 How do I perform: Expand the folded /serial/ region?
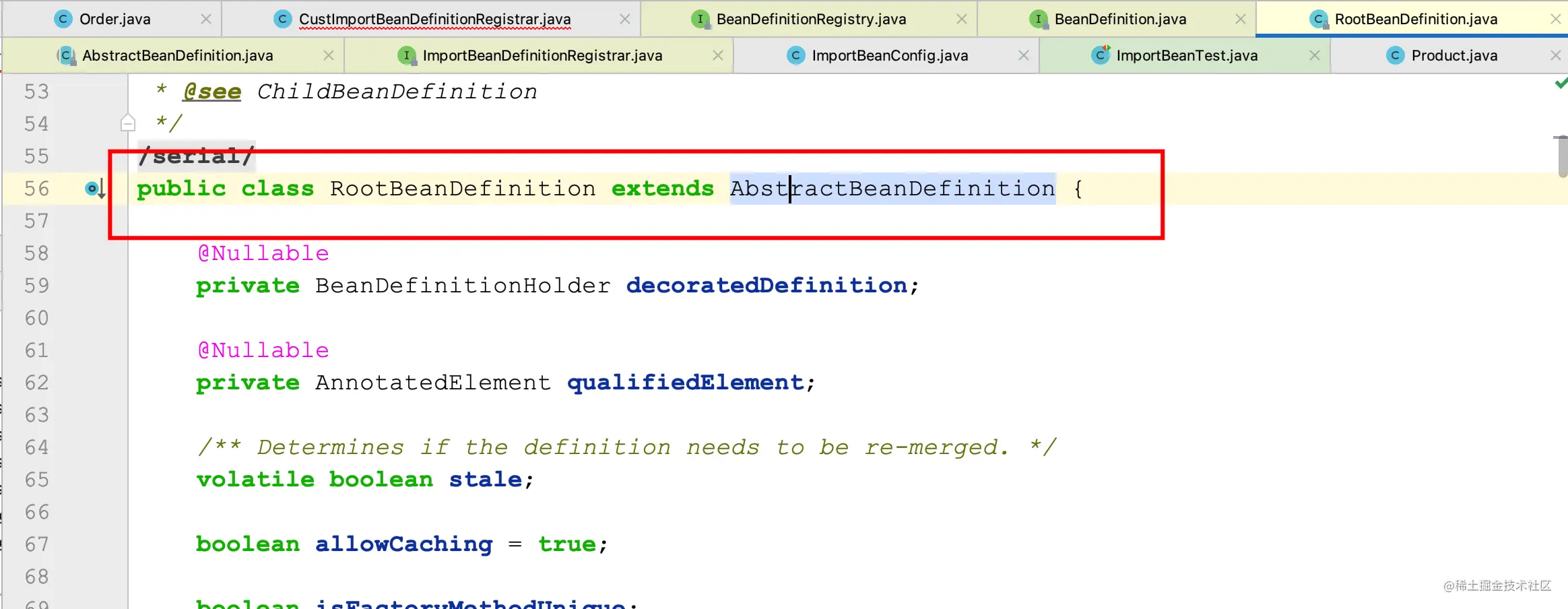[196, 156]
